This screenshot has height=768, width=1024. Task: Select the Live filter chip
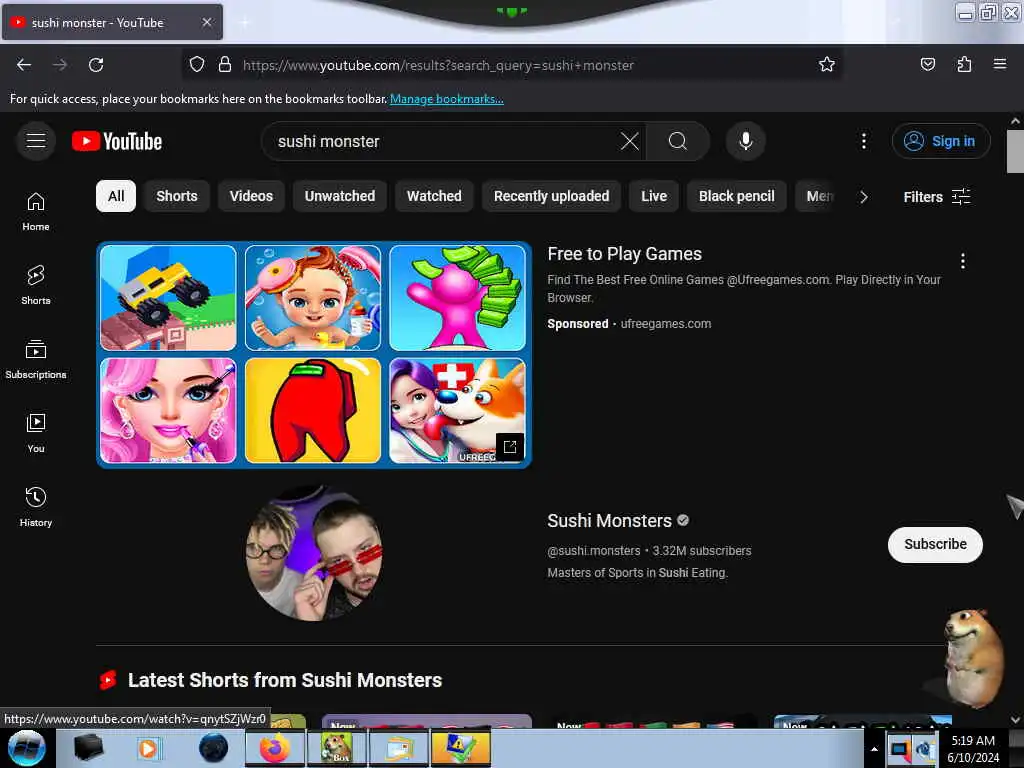(654, 196)
